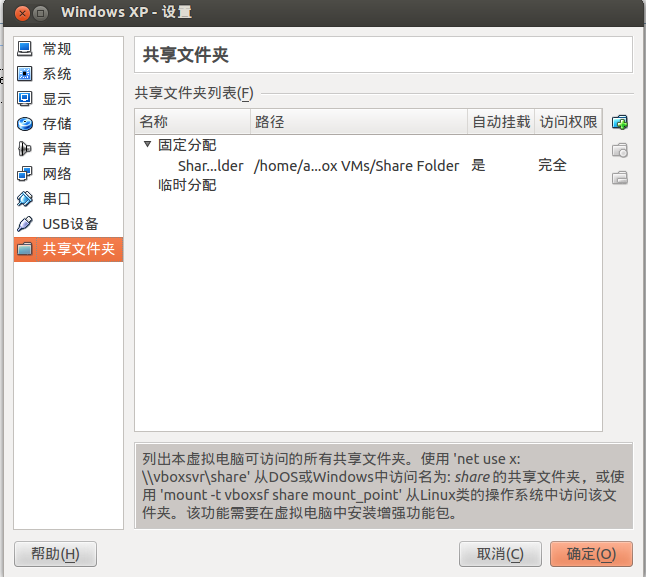Click the remove shared folder icon
Image resolution: width=646 pixels, height=577 pixels.
point(620,178)
